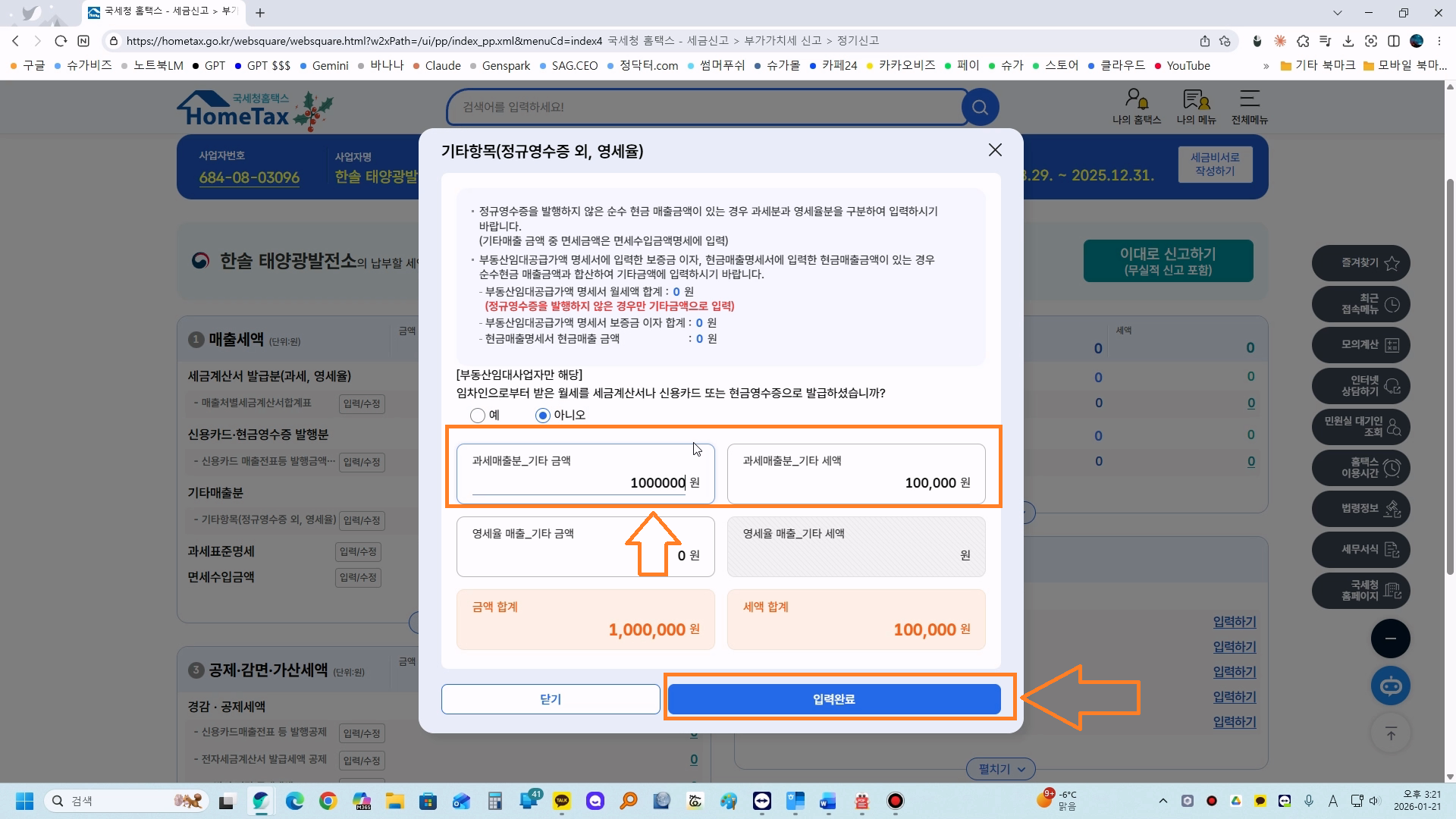The width and height of the screenshot is (1456, 819).
Task: Click the 즐겨찾기 star sidebar button
Action: (1360, 263)
